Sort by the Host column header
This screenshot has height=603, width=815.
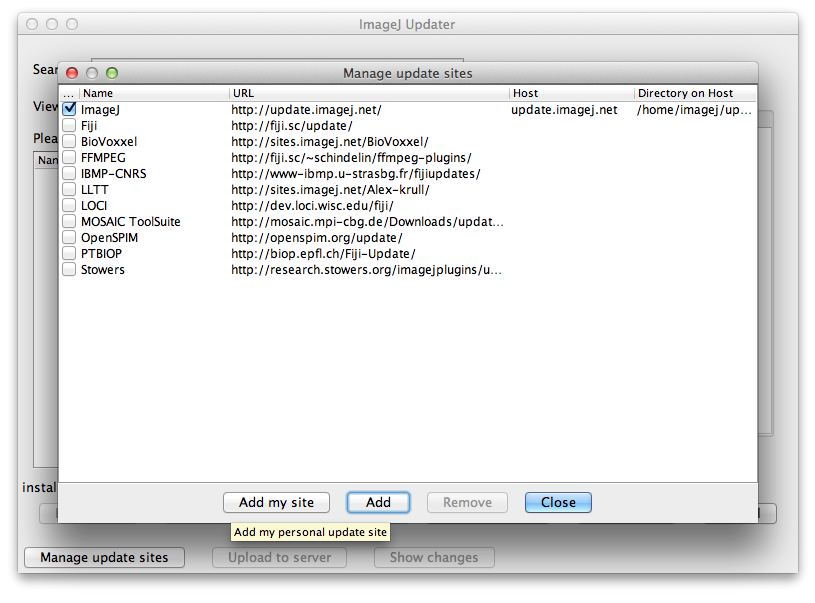571,93
